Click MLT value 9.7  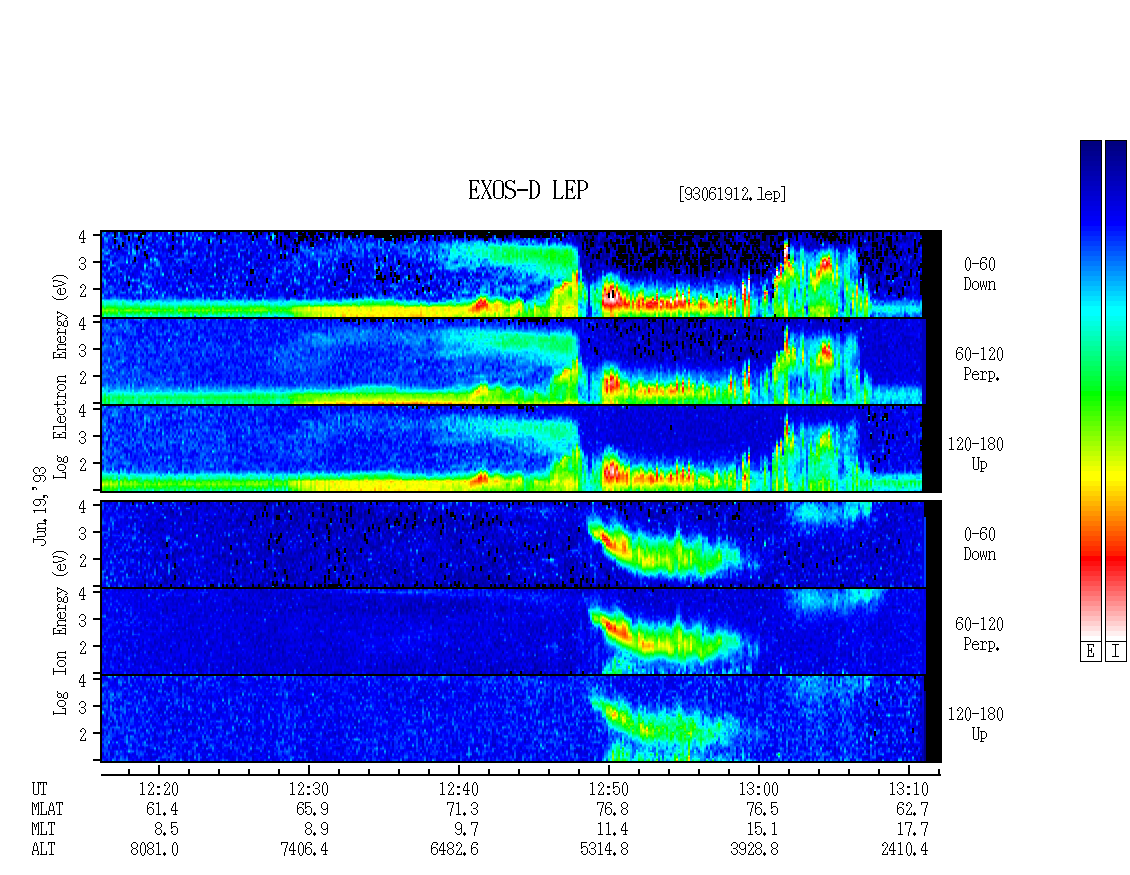pyautogui.click(x=466, y=830)
